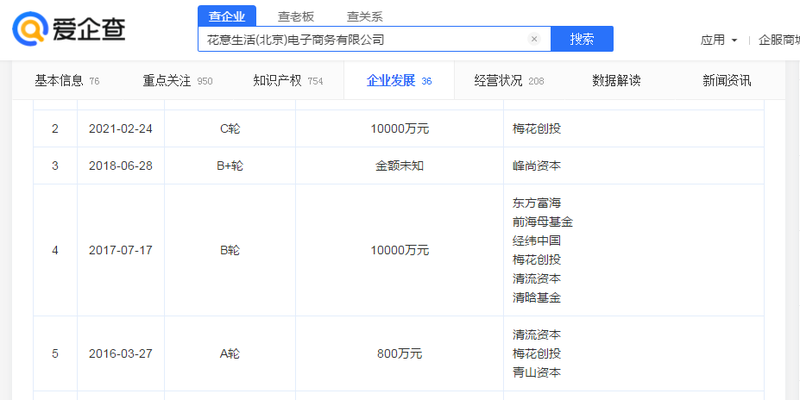The height and width of the screenshot is (400, 800).
Task: Click investor 东方富海 in the B round row
Action: point(536,203)
